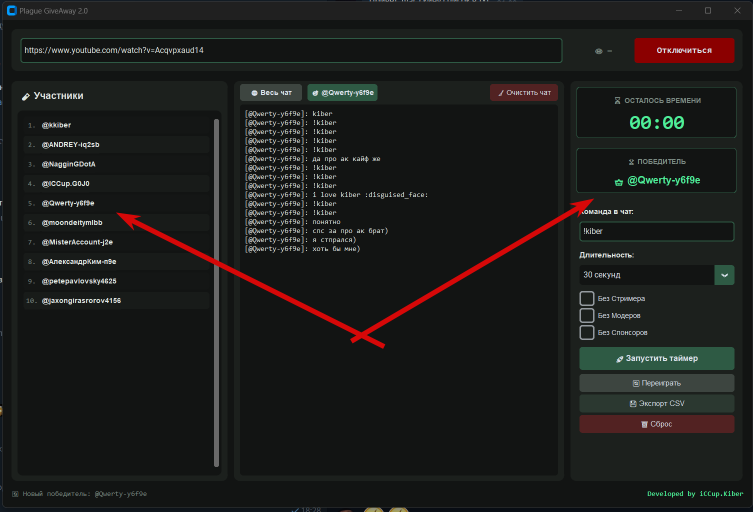Select participant @ANDREY-iq2sb
The height and width of the screenshot is (512, 753).
pos(116,145)
